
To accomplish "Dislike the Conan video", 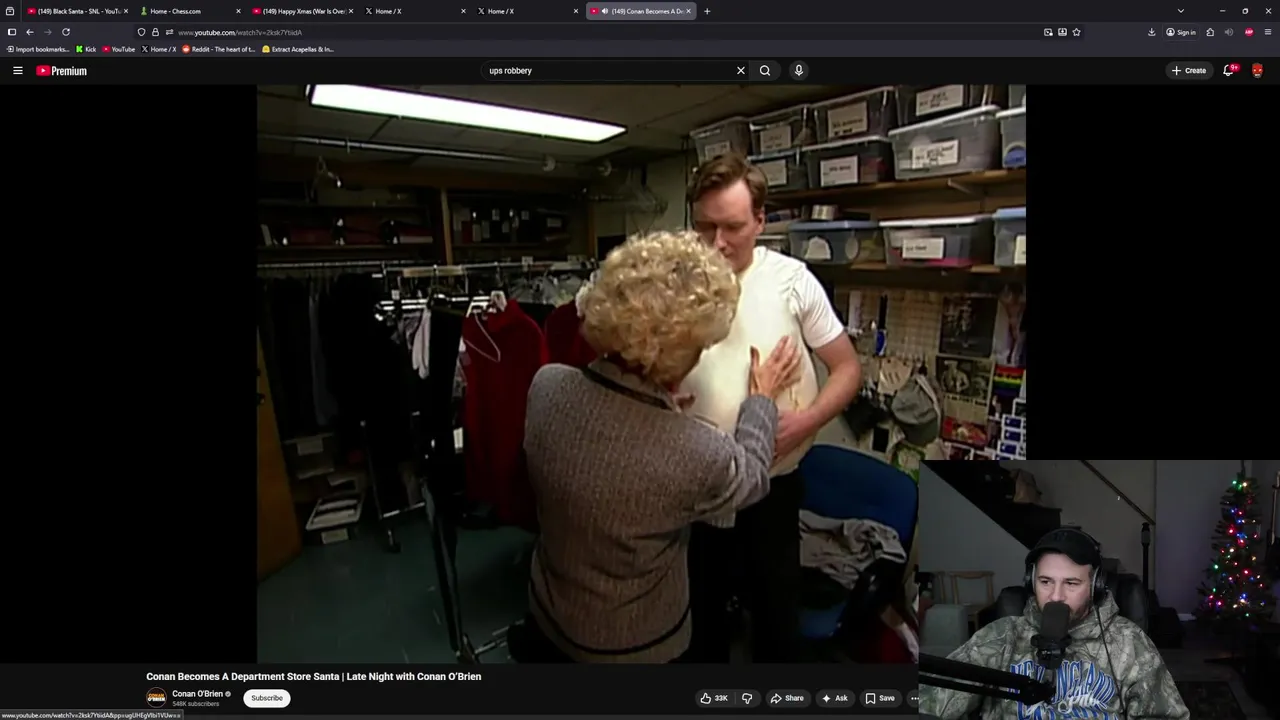I will pyautogui.click(x=747, y=698).
